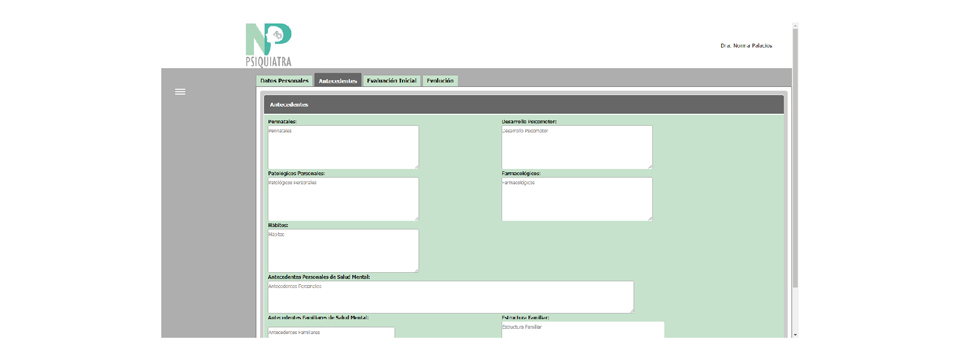Click the page scrollbar up arrow

pos(795,26)
